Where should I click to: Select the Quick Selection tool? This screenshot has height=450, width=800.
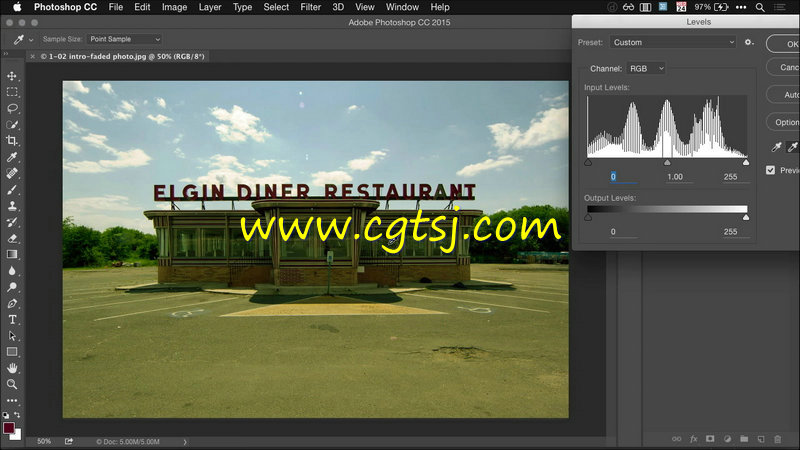pyautogui.click(x=12, y=124)
